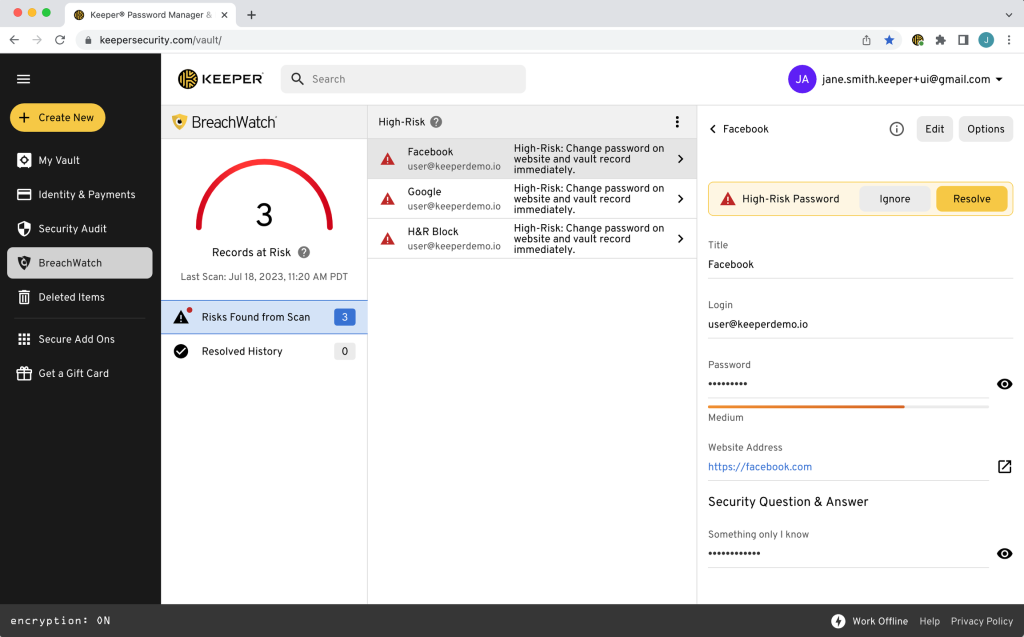Click the Work Offline lightning icon
This screenshot has width=1024, height=637.
[x=838, y=621]
